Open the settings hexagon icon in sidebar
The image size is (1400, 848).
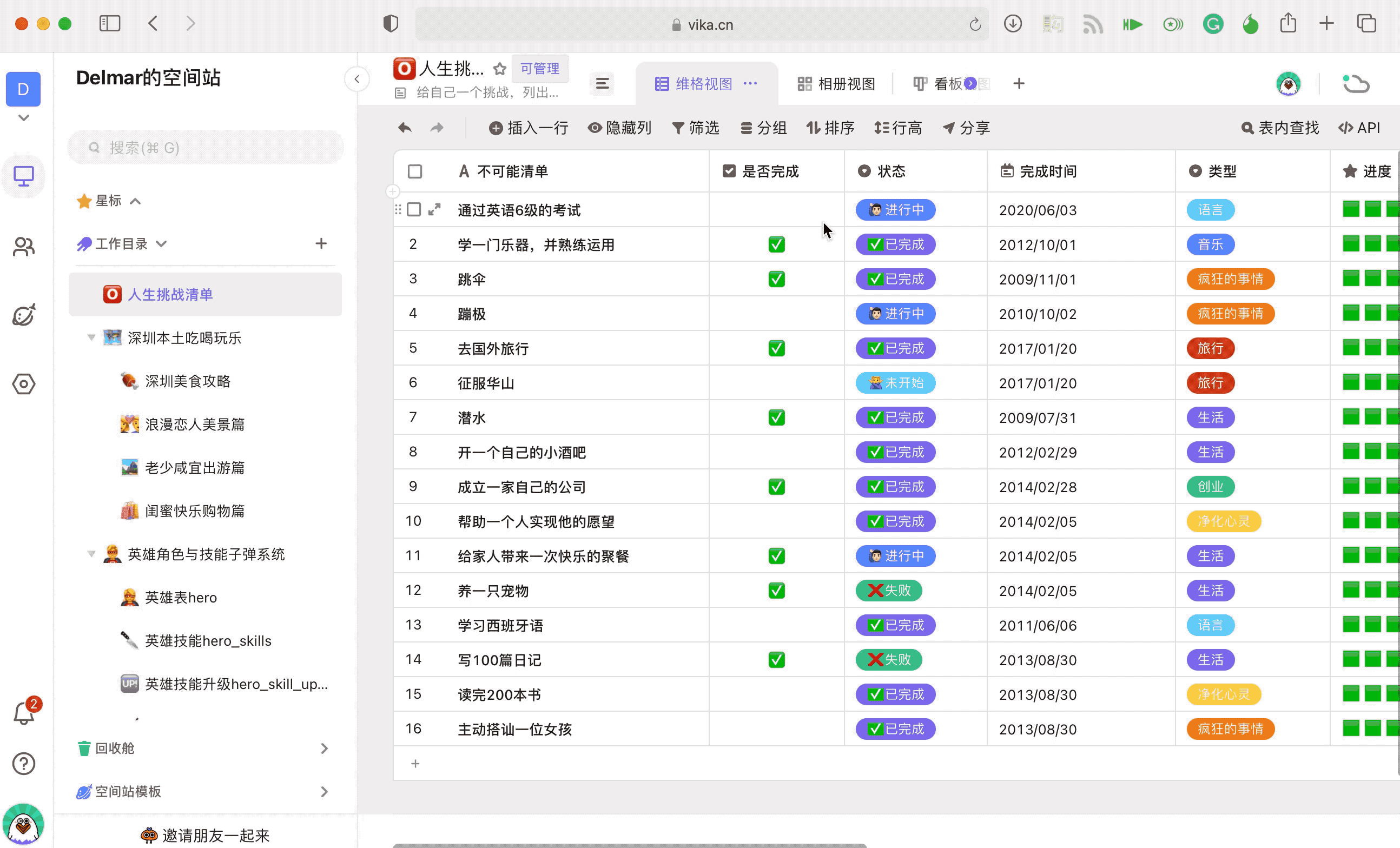(24, 384)
